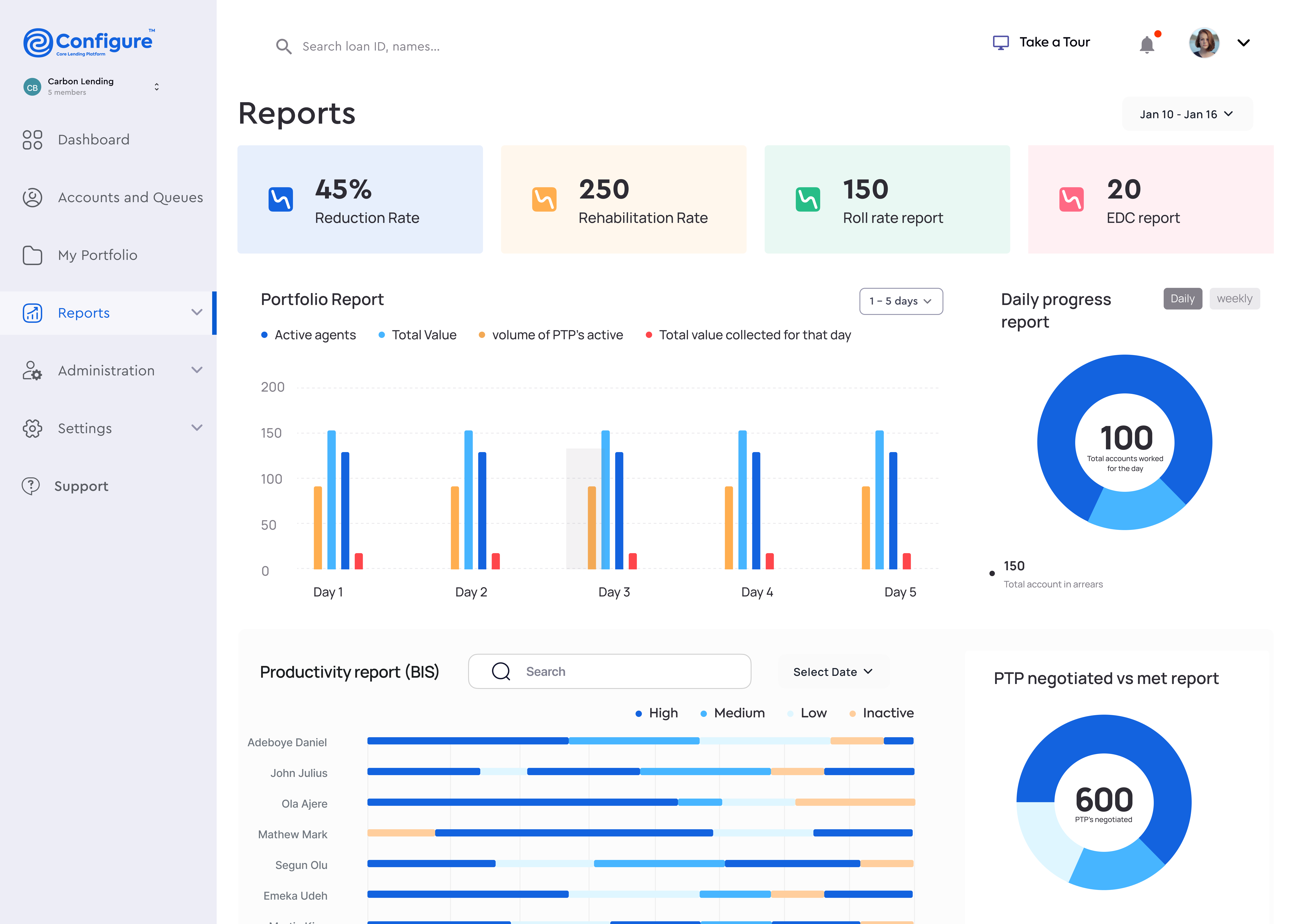Open Accounts and Queues icon
This screenshot has width=1300, height=924.
point(32,197)
